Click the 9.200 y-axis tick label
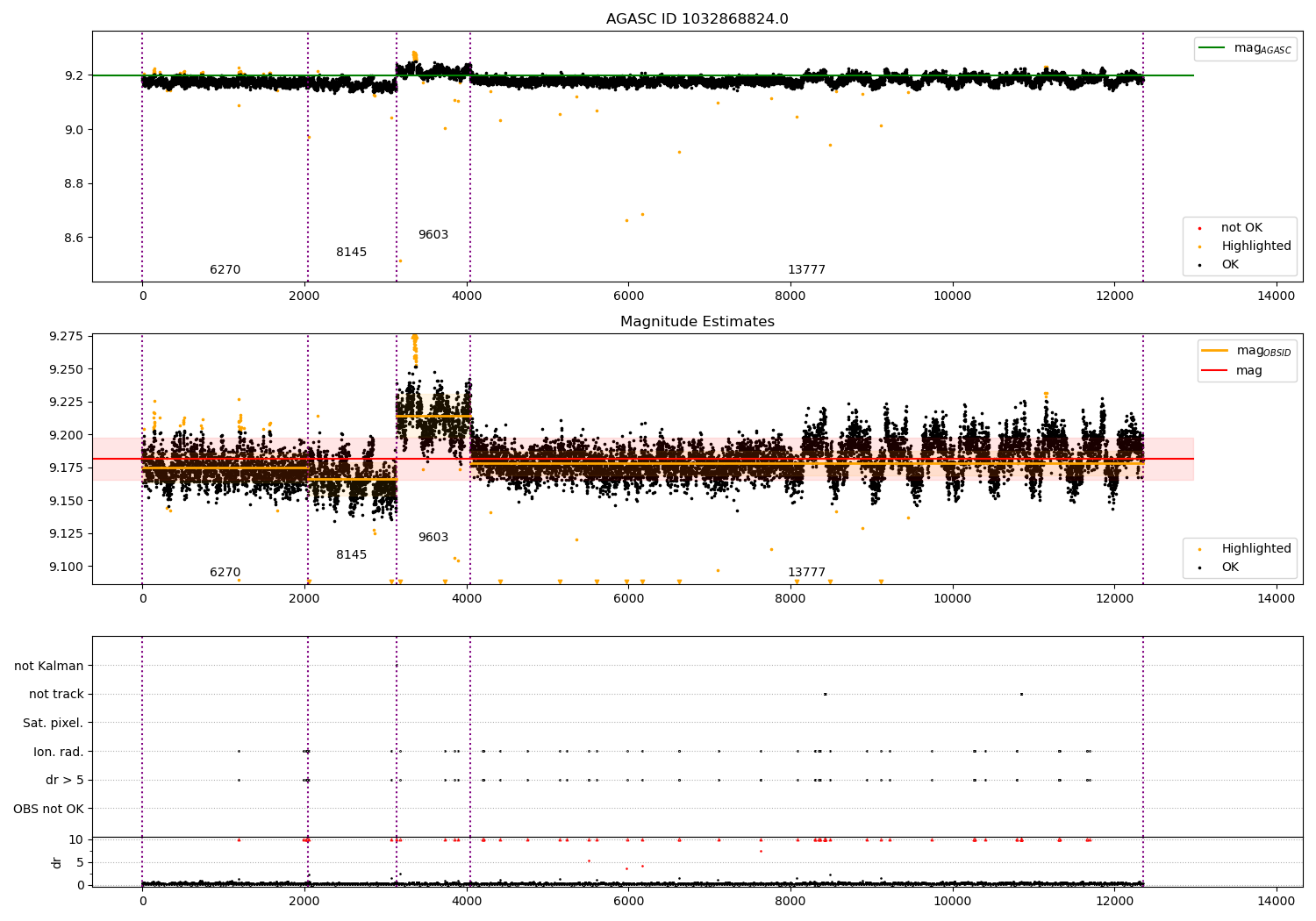 [x=67, y=435]
